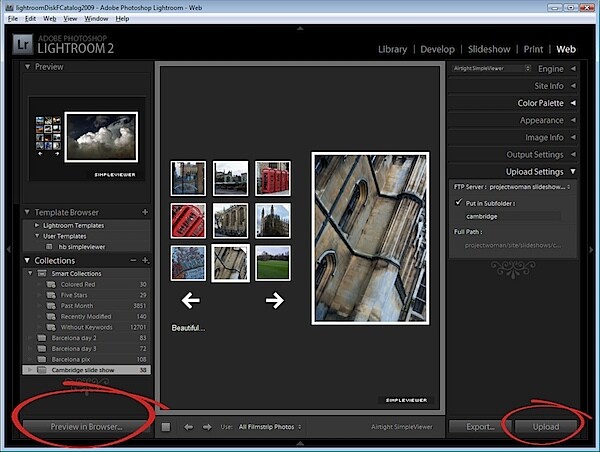Switch to the Slideshow module
The image size is (600, 452).
(489, 49)
